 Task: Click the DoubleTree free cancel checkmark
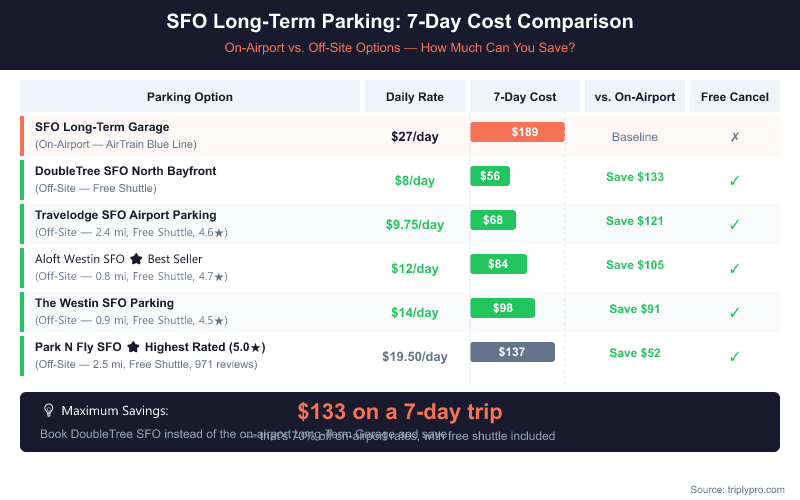click(x=735, y=180)
